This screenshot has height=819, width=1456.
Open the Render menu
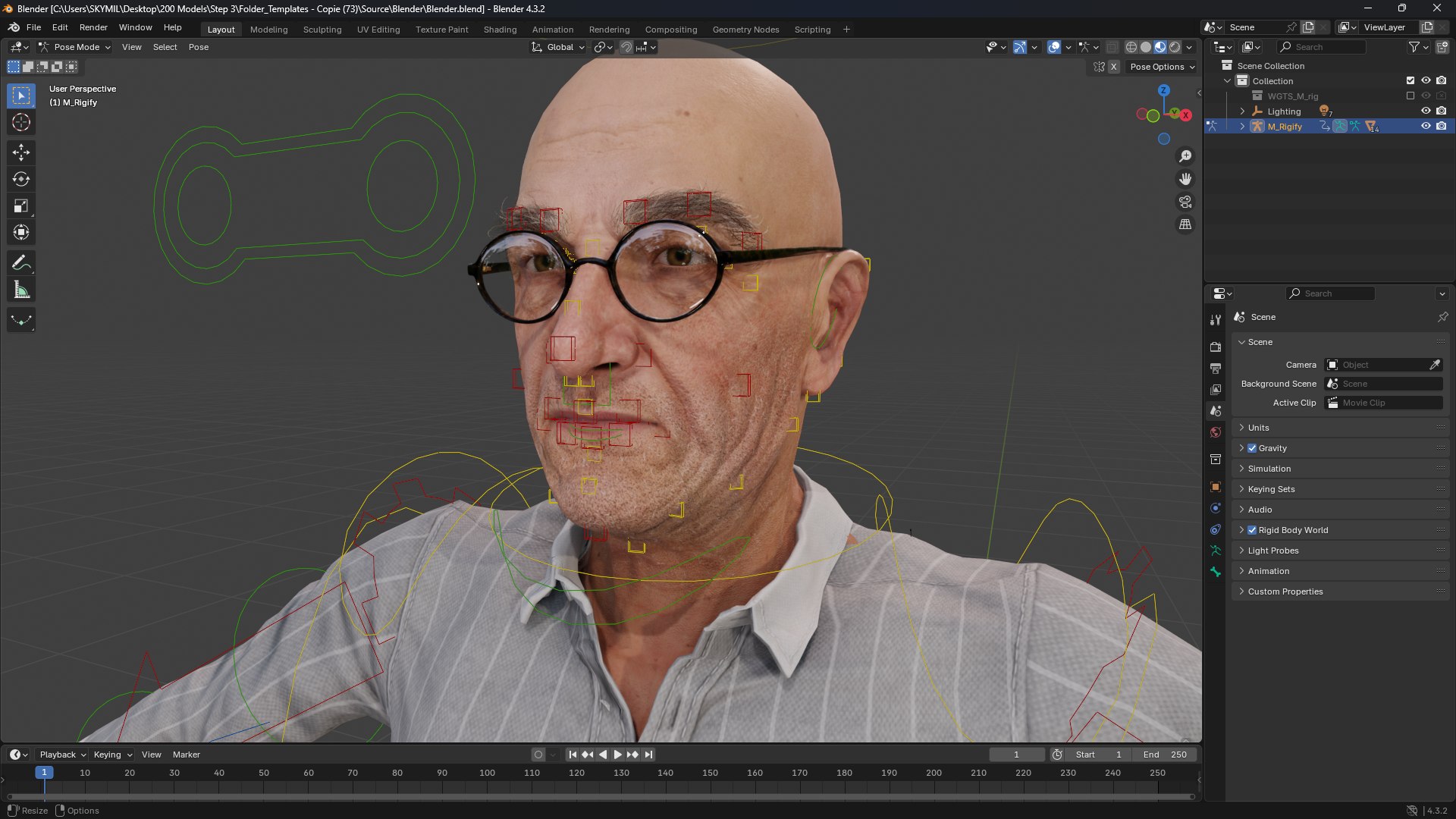[x=93, y=27]
